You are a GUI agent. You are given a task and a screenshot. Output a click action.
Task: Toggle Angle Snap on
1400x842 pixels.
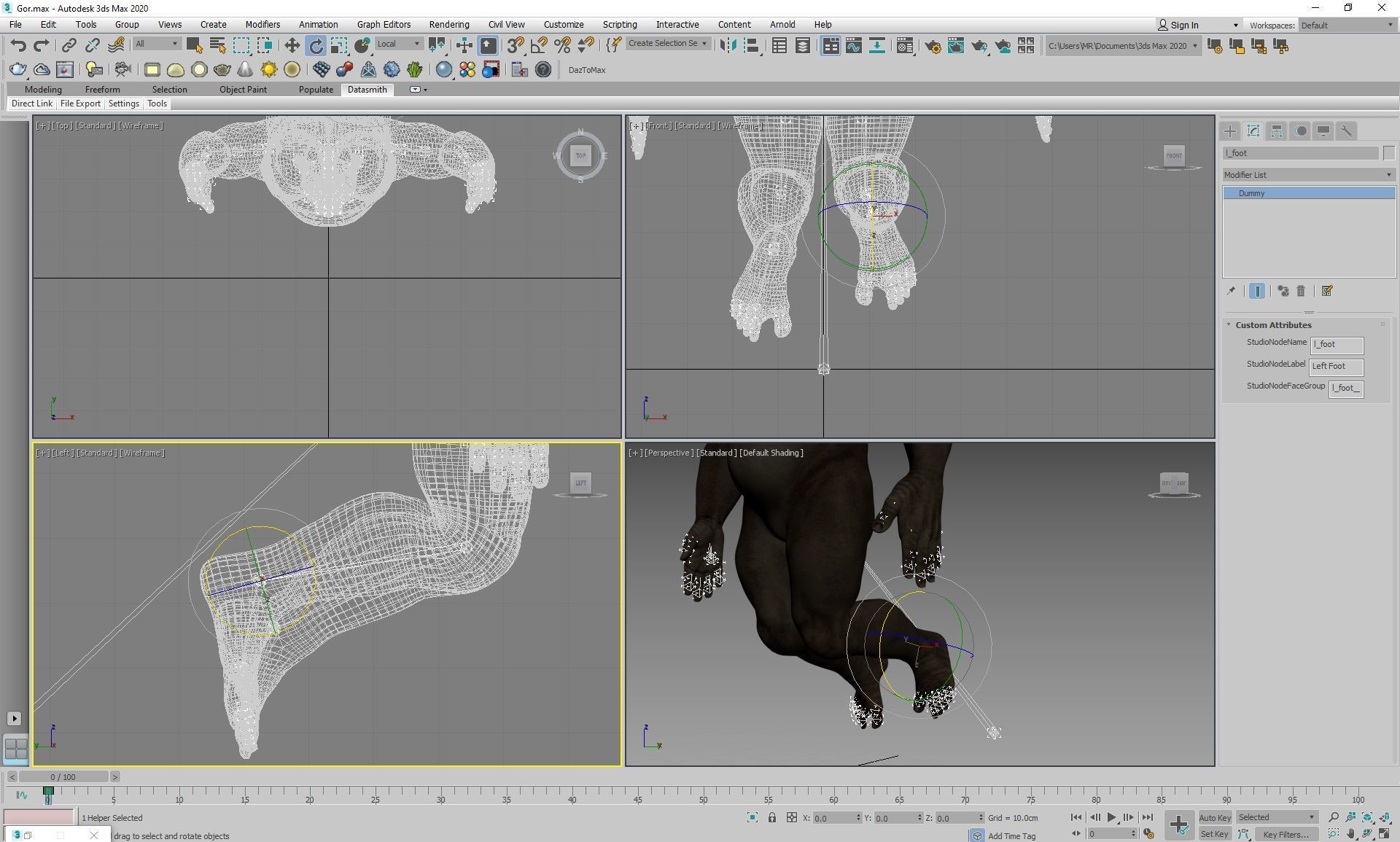[x=539, y=46]
